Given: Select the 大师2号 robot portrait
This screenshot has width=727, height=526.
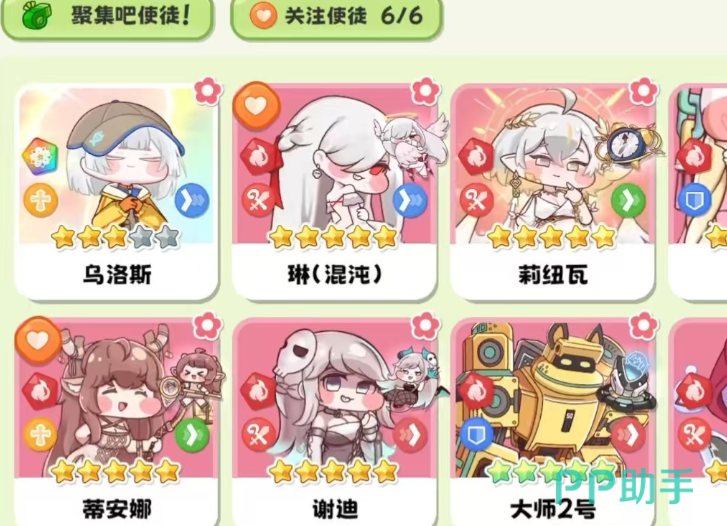Looking at the screenshot, I should (x=553, y=399).
